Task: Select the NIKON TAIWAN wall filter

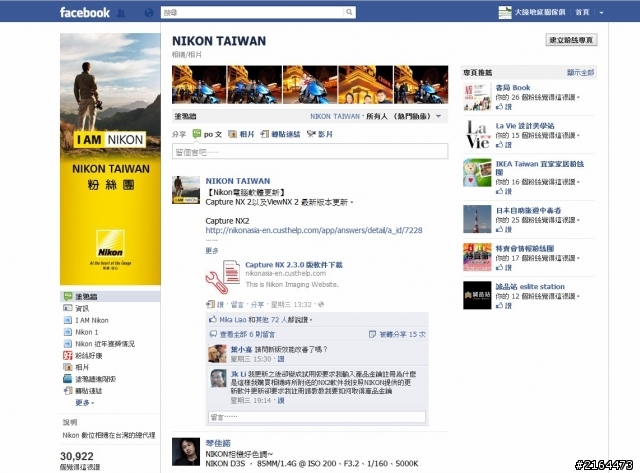Action: (x=335, y=116)
